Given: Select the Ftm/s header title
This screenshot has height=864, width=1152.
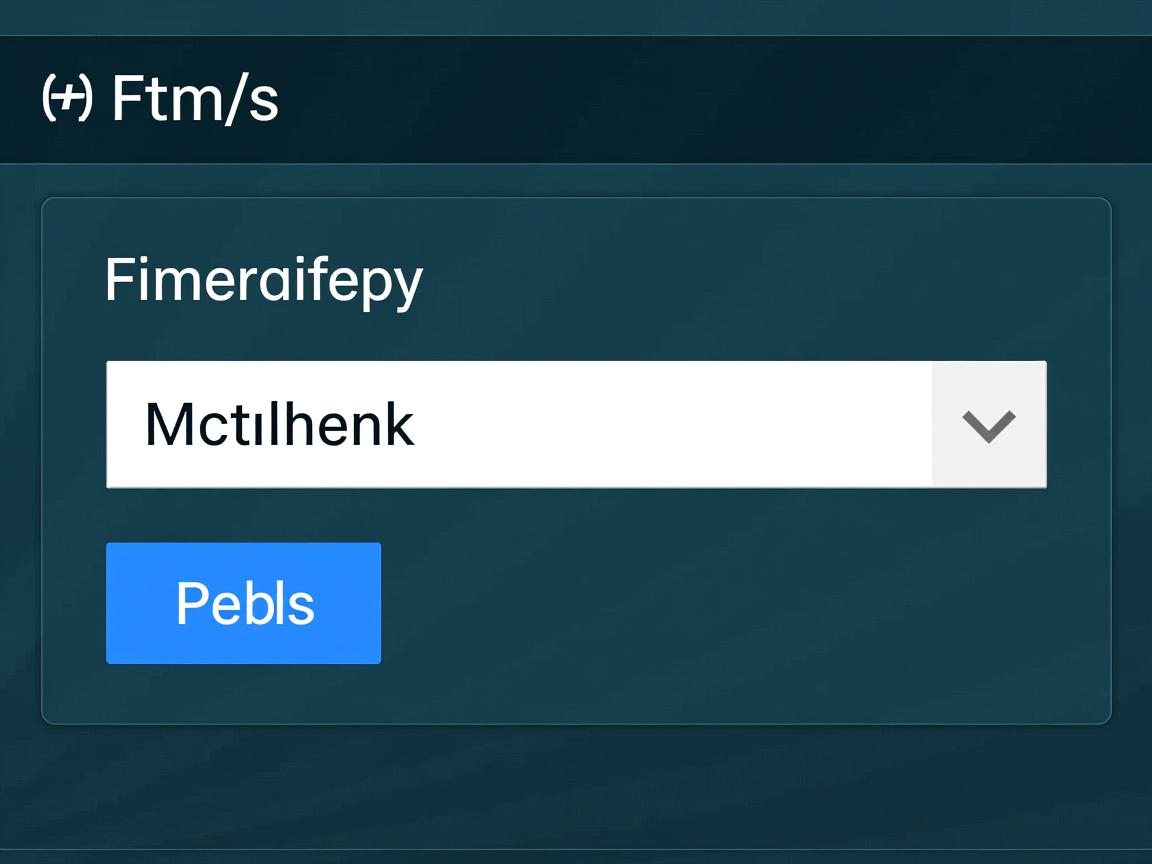Looking at the screenshot, I should 195,99.
